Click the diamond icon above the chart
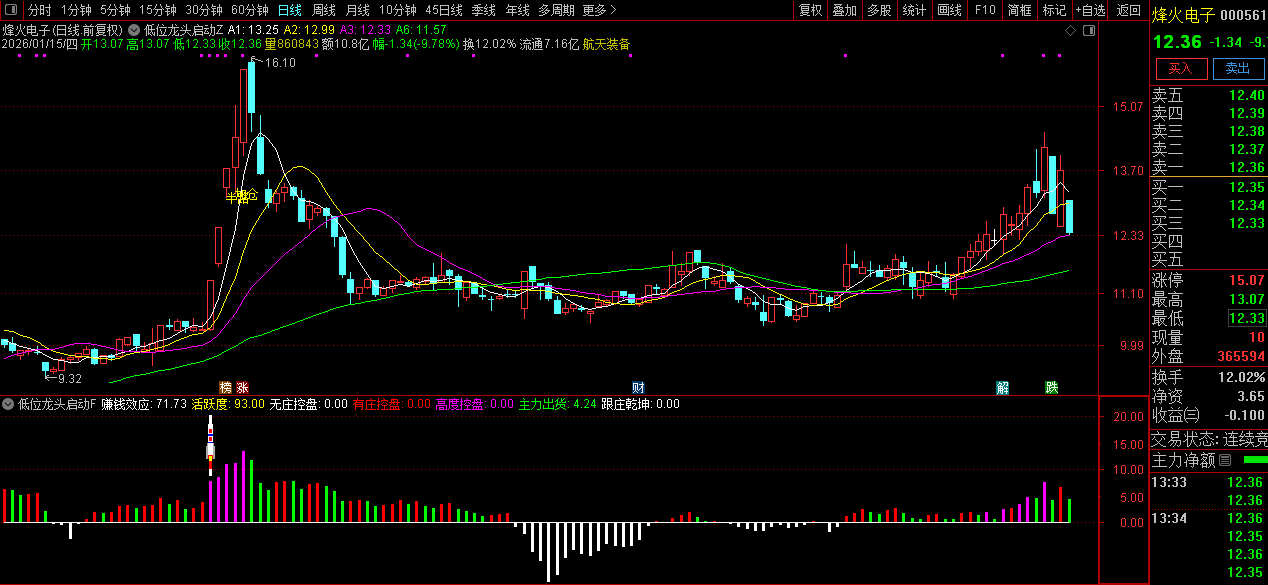The width and height of the screenshot is (1268, 585). click(x=1070, y=31)
